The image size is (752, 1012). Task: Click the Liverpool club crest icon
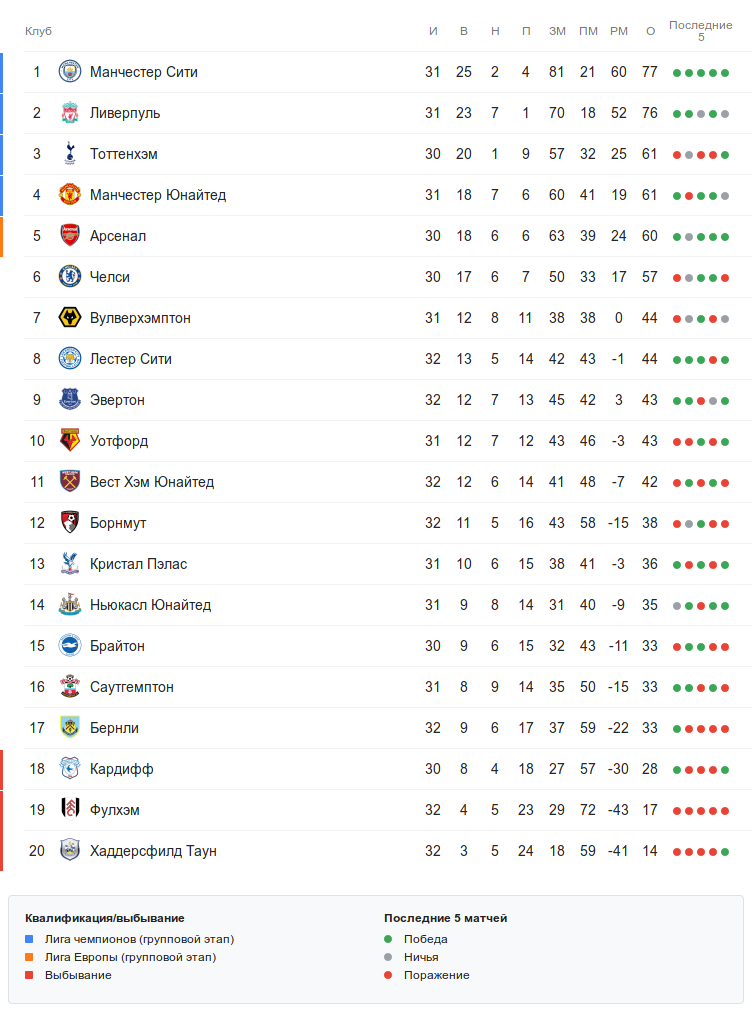(69, 113)
